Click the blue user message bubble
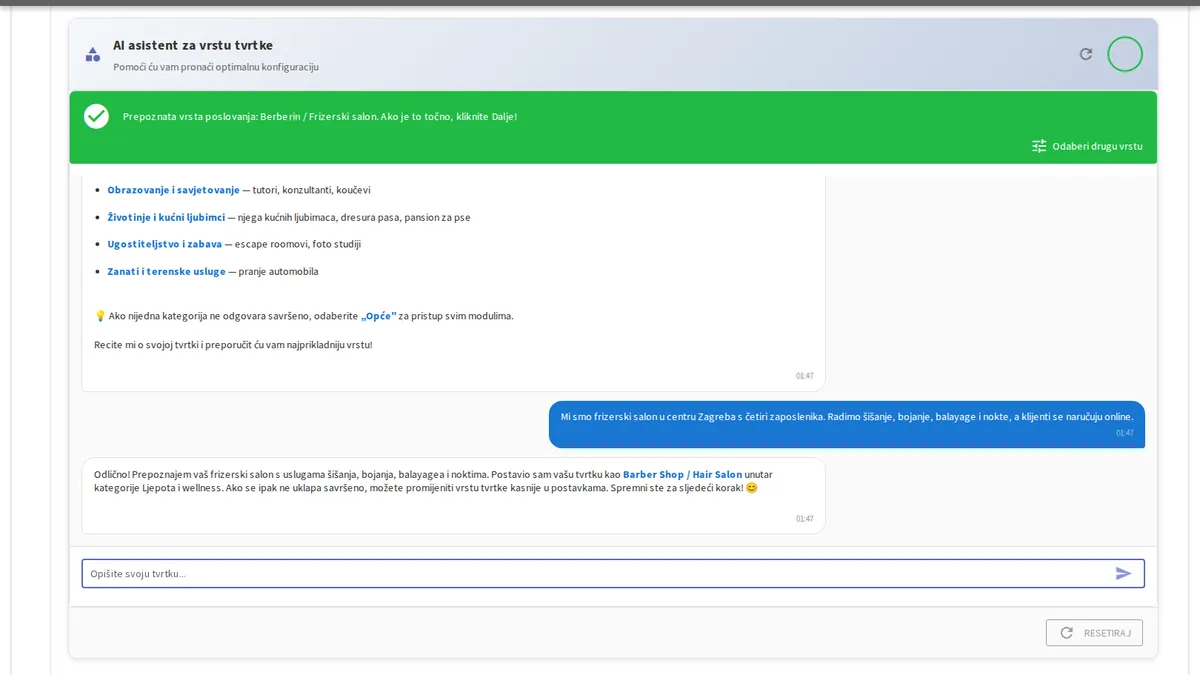 coord(846,424)
